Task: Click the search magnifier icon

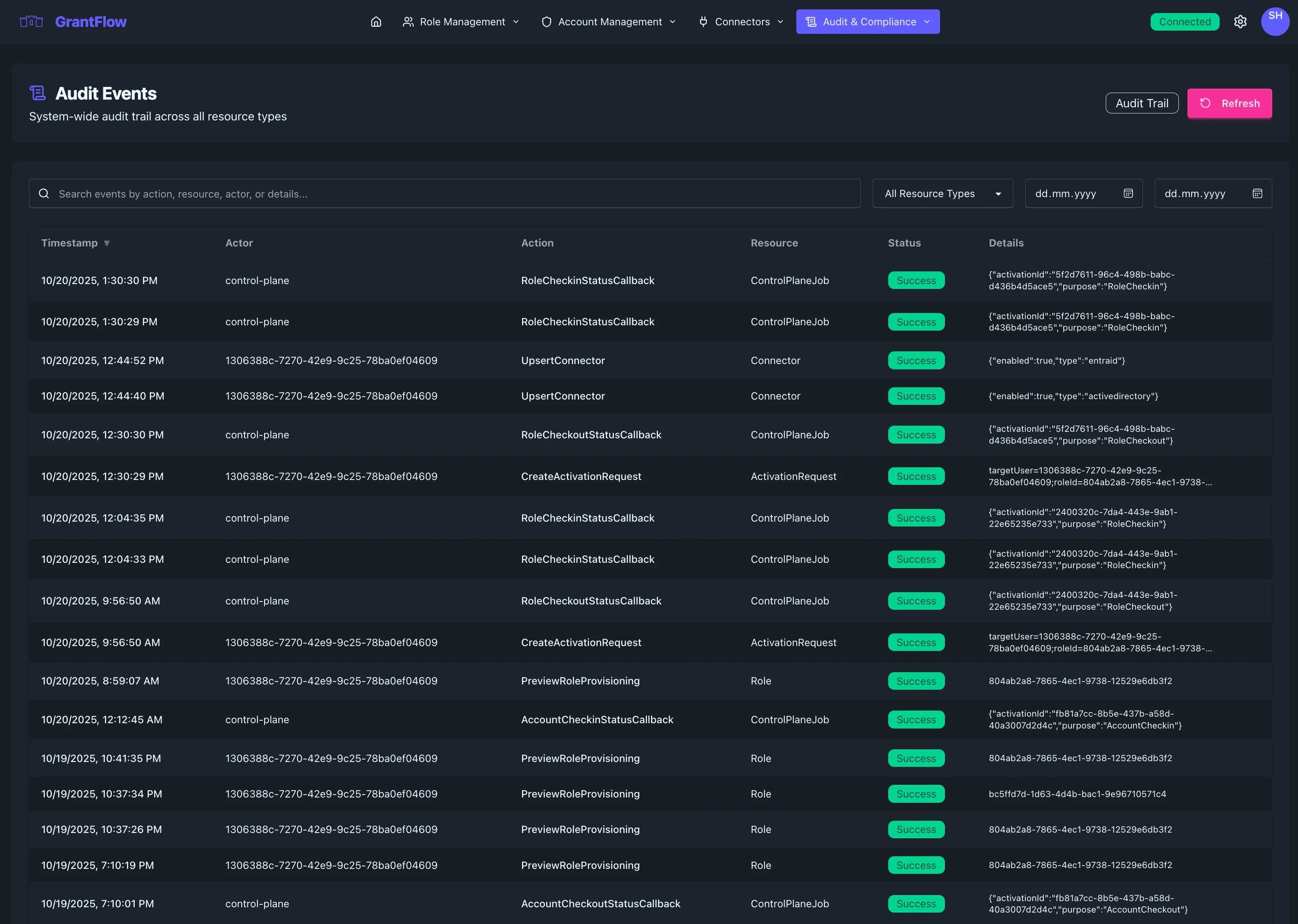Action: (44, 193)
